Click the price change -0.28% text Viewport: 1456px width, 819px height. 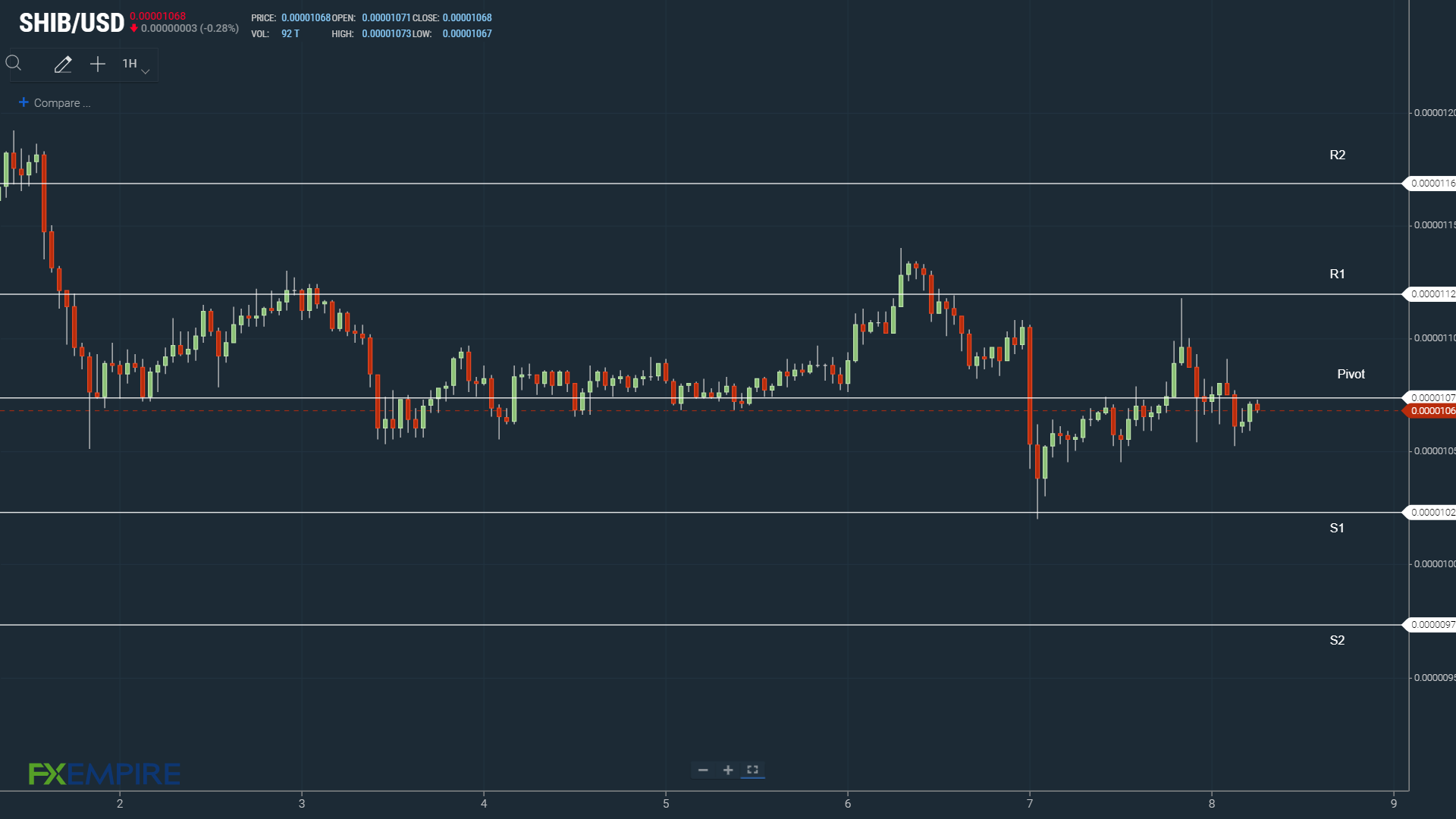(219, 29)
